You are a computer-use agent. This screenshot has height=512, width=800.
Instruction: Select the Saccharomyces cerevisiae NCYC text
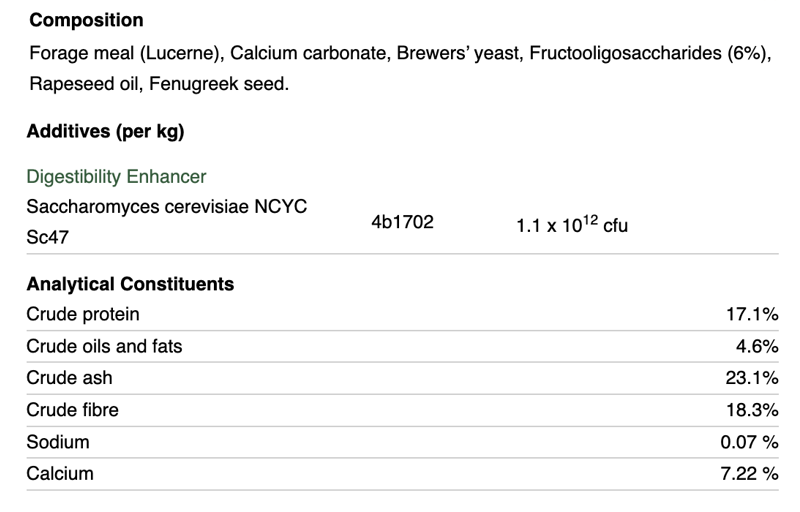point(166,207)
